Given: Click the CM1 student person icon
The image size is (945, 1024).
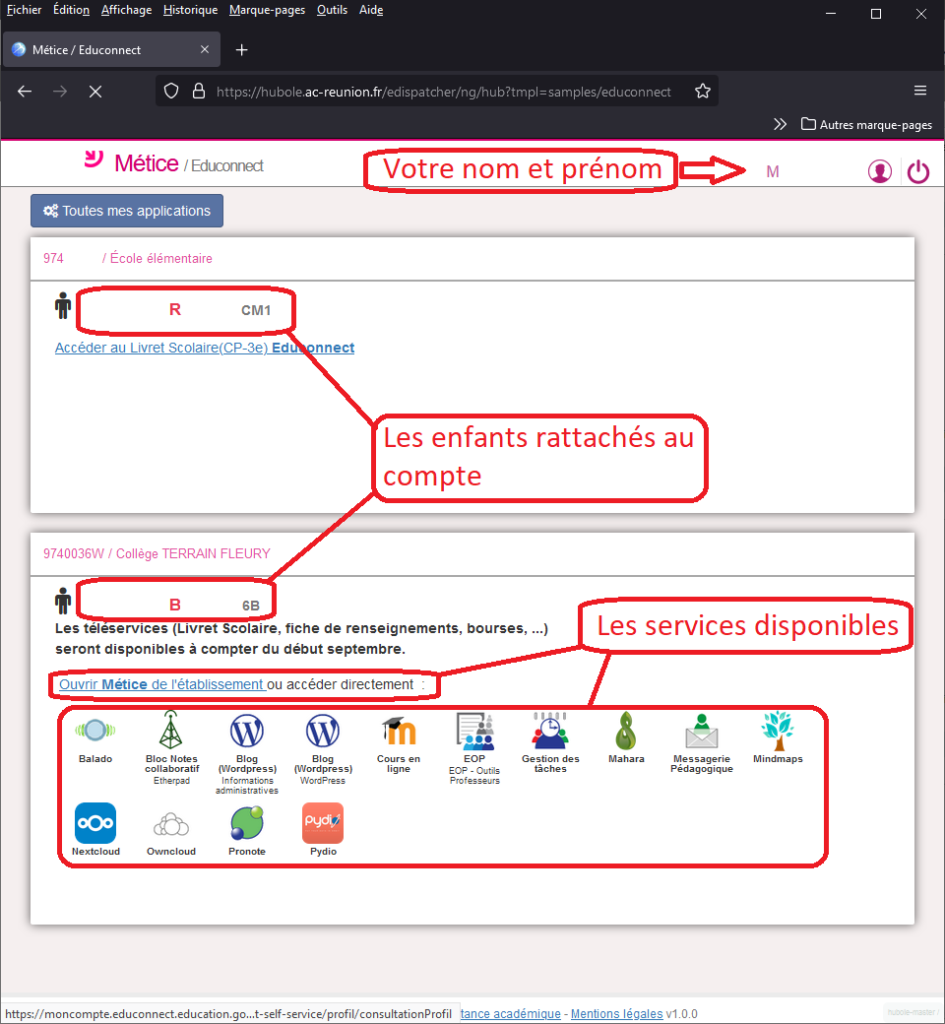Looking at the screenshot, I should (63, 306).
